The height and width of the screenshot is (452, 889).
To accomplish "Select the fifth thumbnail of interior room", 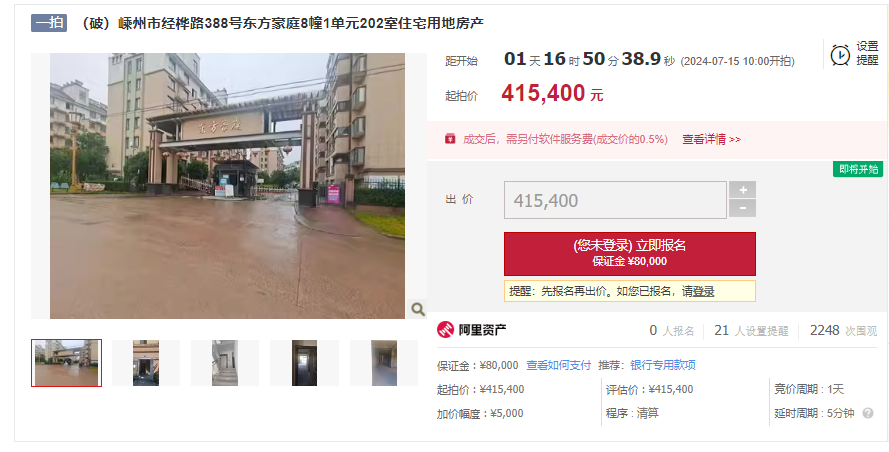I will click(384, 363).
